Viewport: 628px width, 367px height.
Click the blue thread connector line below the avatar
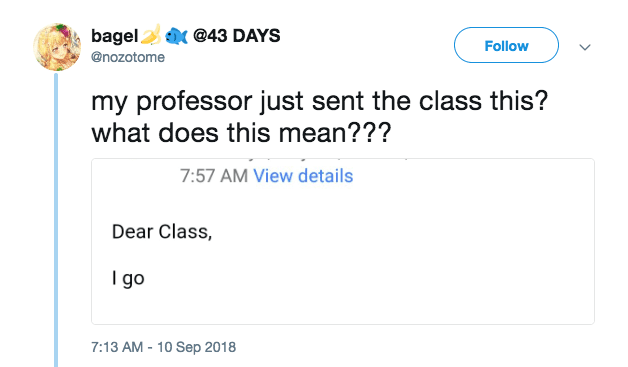coord(56,220)
